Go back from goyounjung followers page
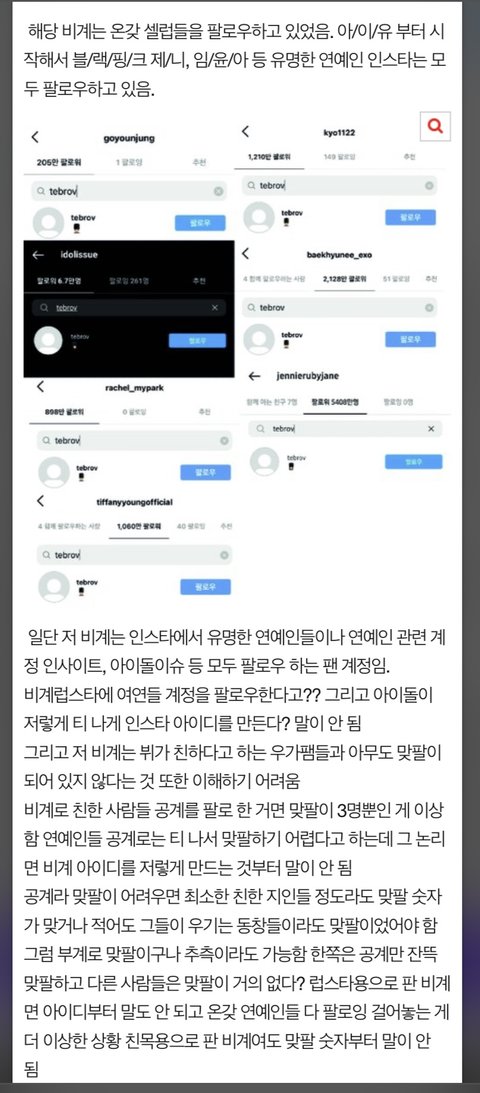This screenshot has height=1093, width=480. tap(36, 137)
